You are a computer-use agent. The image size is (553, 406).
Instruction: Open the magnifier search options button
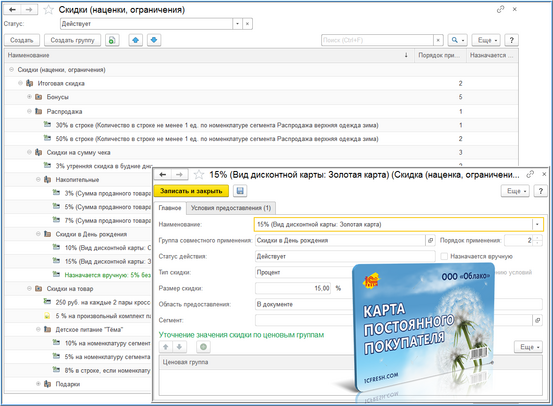click(x=457, y=40)
